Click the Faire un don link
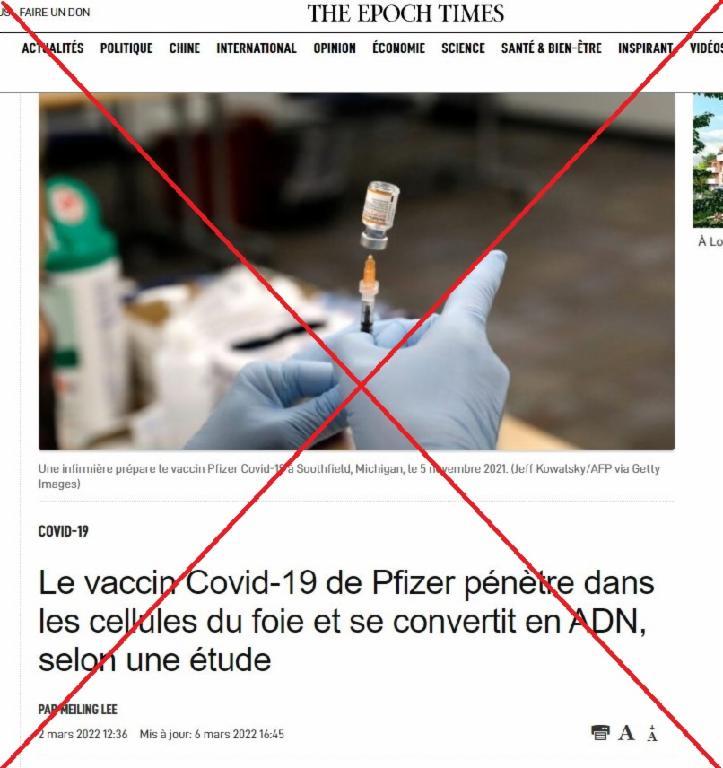Screen dimensions: 723x768 tap(55, 12)
